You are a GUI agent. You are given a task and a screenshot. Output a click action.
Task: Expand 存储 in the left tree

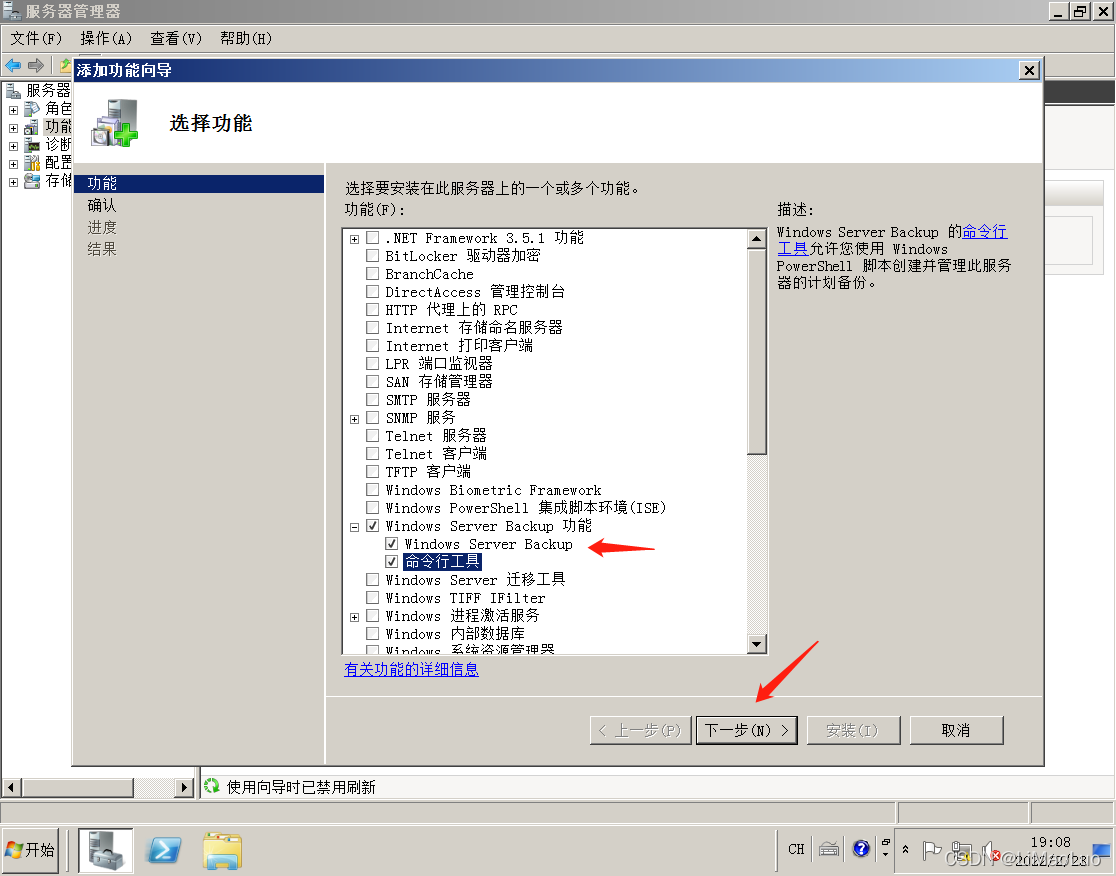(14, 182)
